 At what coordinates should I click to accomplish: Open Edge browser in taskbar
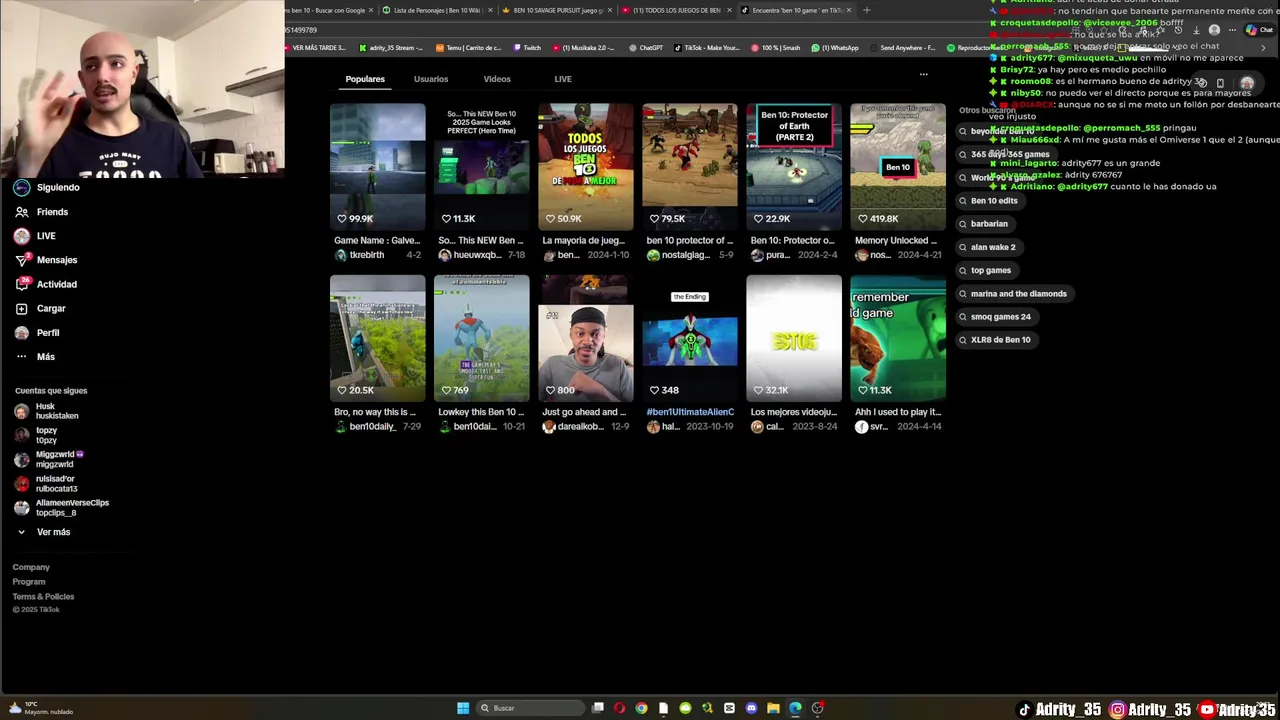(x=795, y=708)
